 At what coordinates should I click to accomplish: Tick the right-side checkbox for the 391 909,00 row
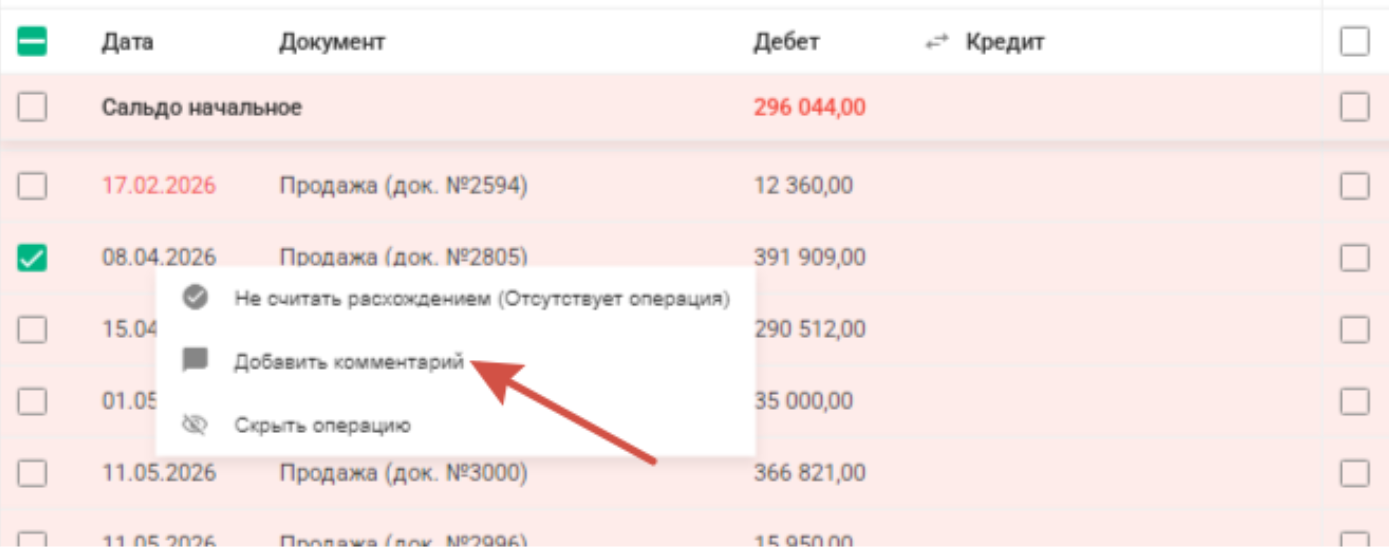click(x=1354, y=258)
